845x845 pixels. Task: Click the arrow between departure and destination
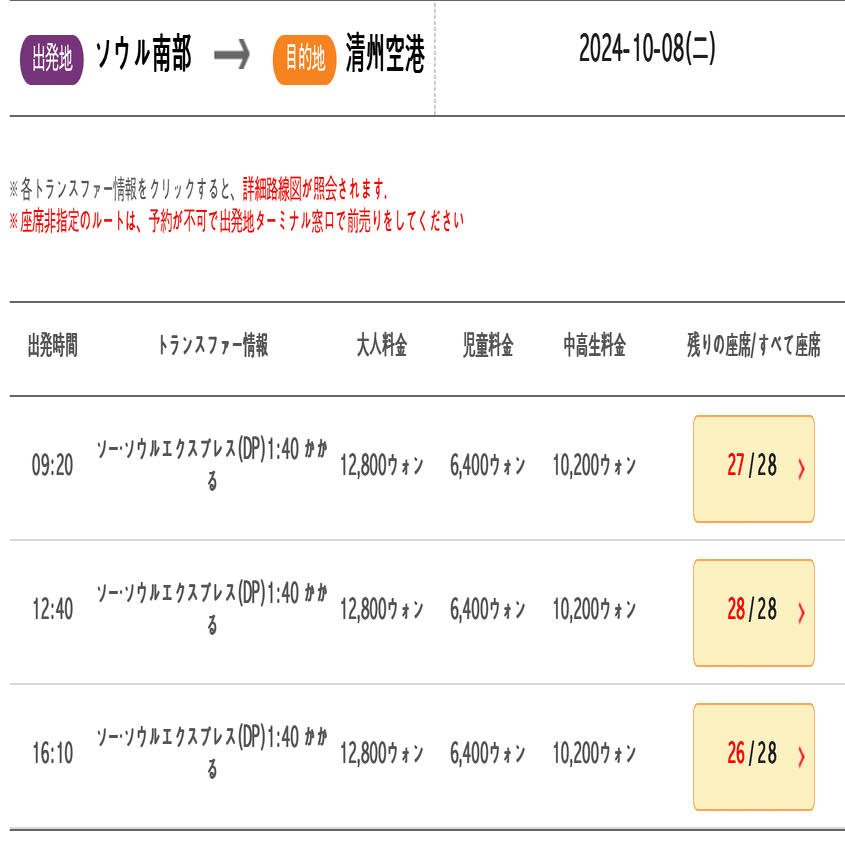click(x=232, y=57)
